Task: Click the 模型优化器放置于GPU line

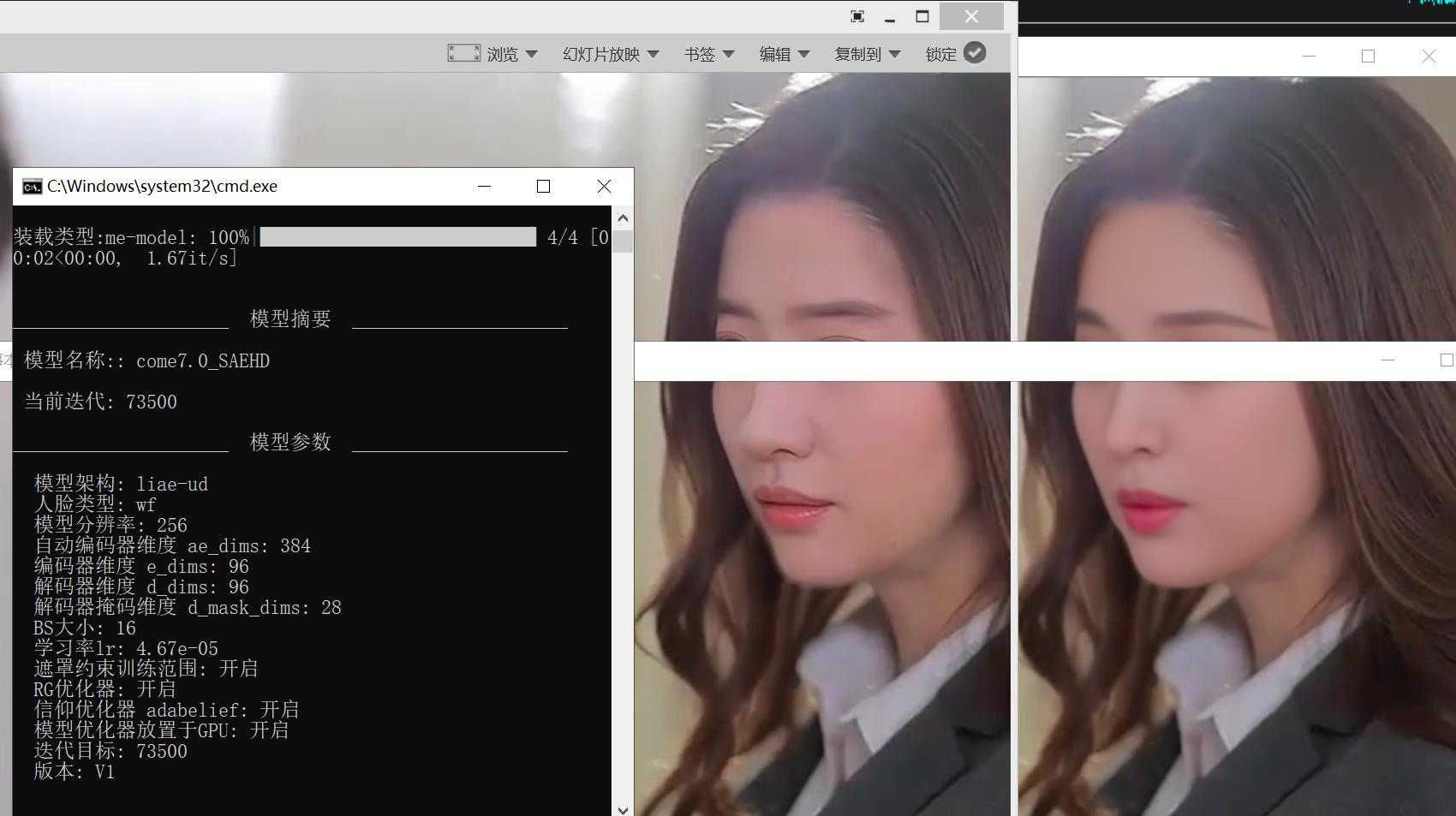Action: [x=161, y=730]
